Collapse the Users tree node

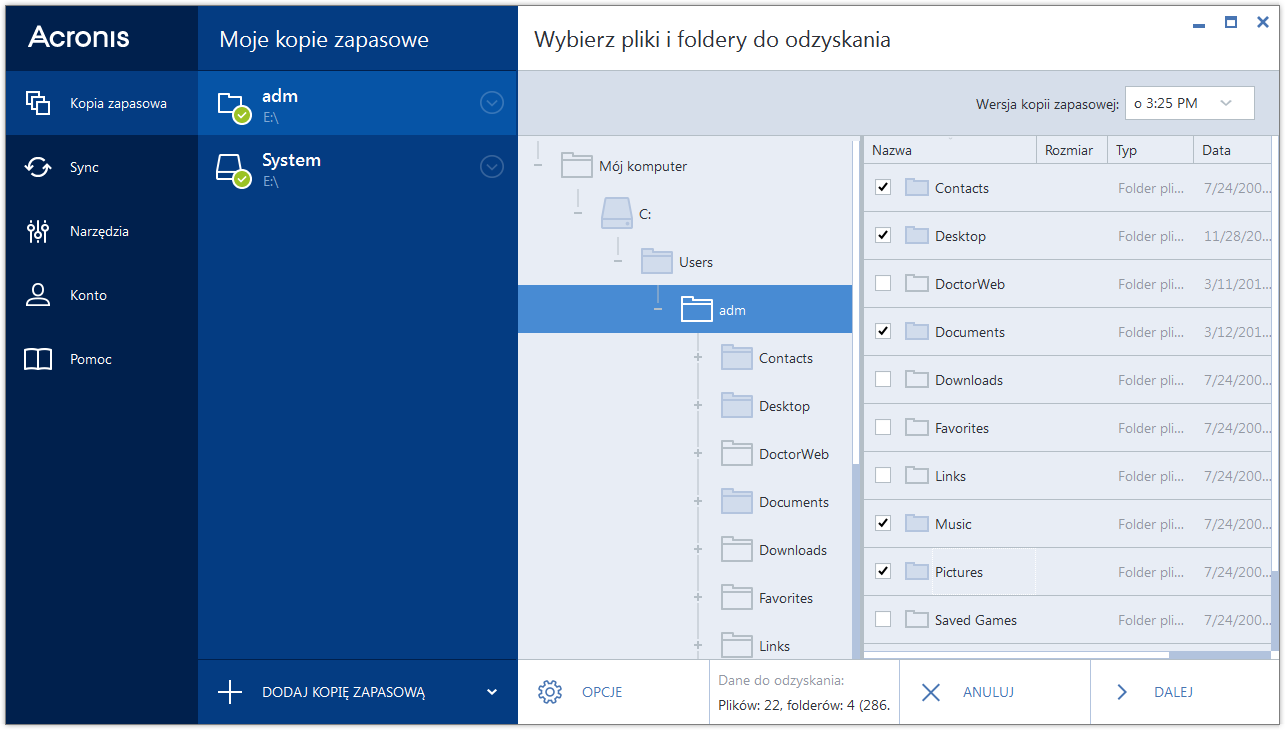pyautogui.click(x=618, y=261)
